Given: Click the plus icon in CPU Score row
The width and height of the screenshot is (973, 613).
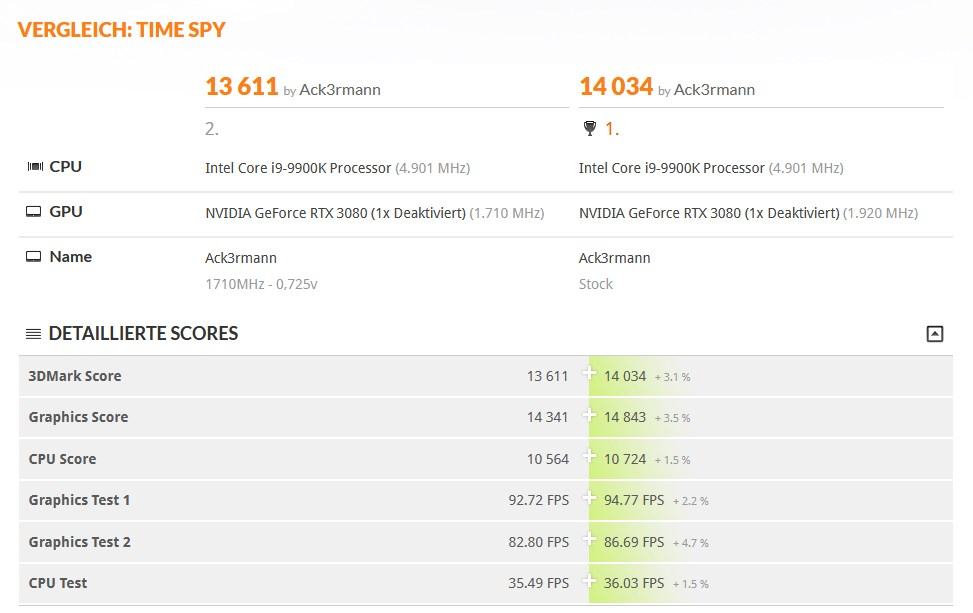Looking at the screenshot, I should click(589, 457).
